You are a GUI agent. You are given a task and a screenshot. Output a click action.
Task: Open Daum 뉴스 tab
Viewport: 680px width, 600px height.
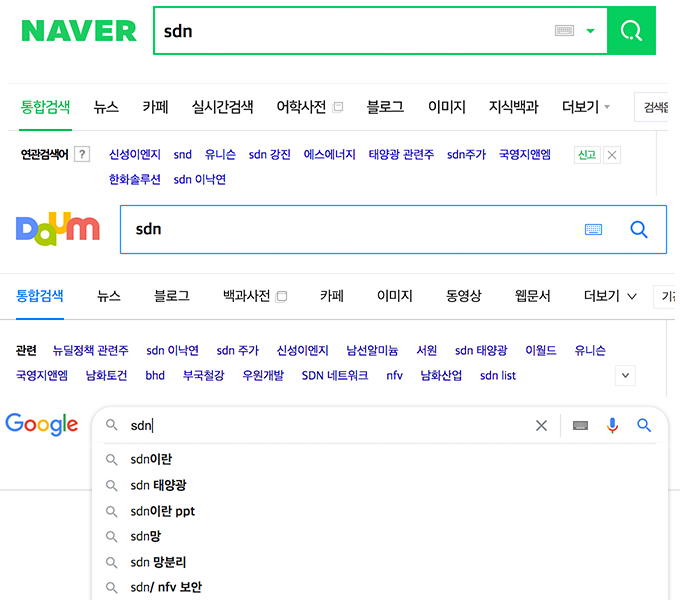(x=108, y=296)
